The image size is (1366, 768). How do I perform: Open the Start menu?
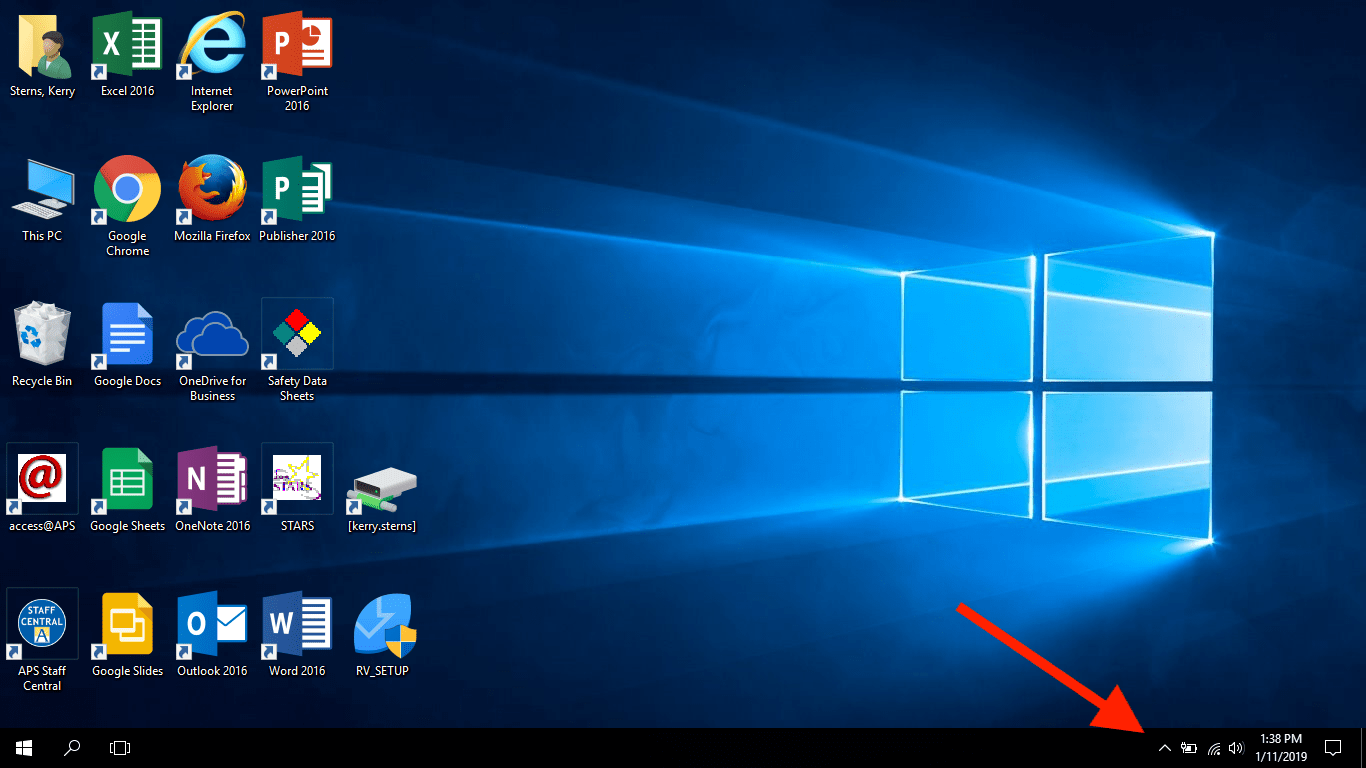click(22, 747)
